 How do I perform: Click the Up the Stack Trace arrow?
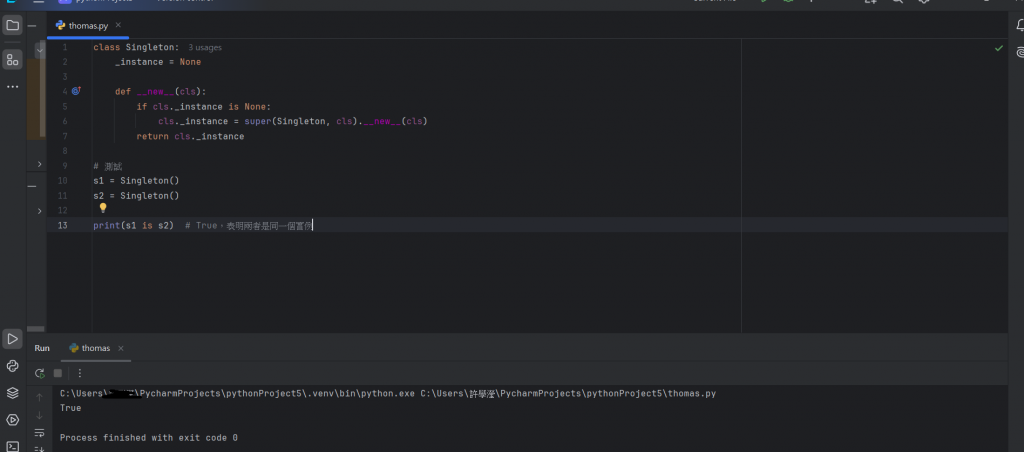tap(40, 397)
